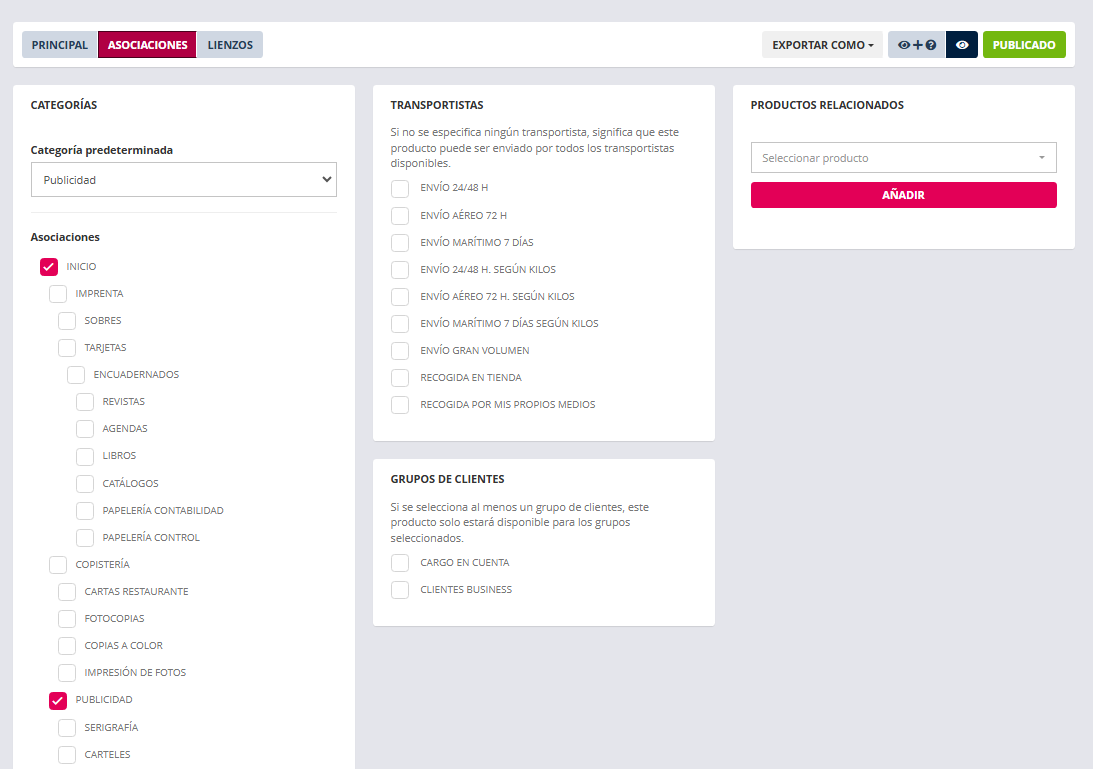
Task: Open the Exportar Como dropdown
Action: point(822,45)
